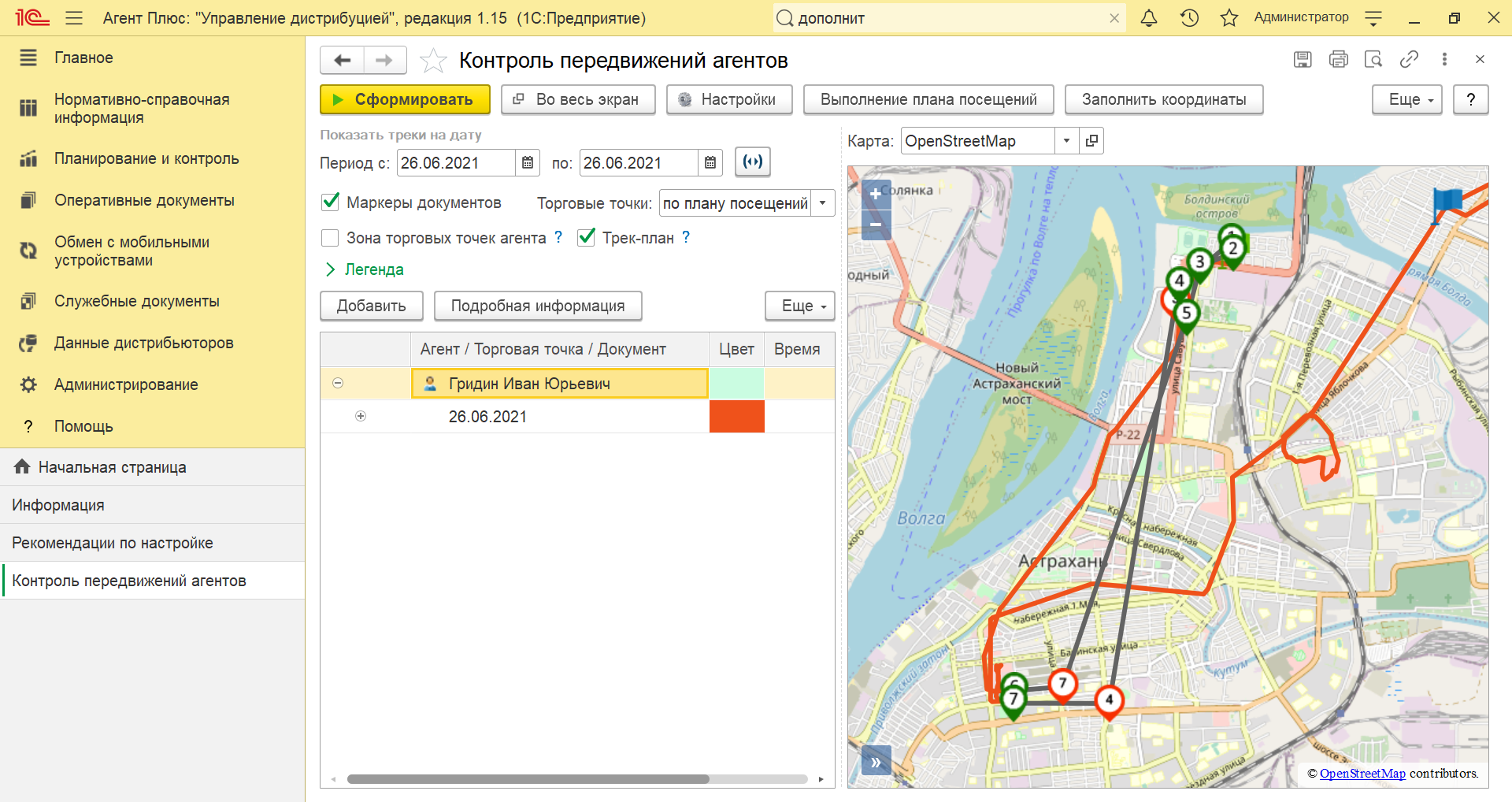Click 'Во весь экран' button
1512x802 pixels.
point(578,99)
